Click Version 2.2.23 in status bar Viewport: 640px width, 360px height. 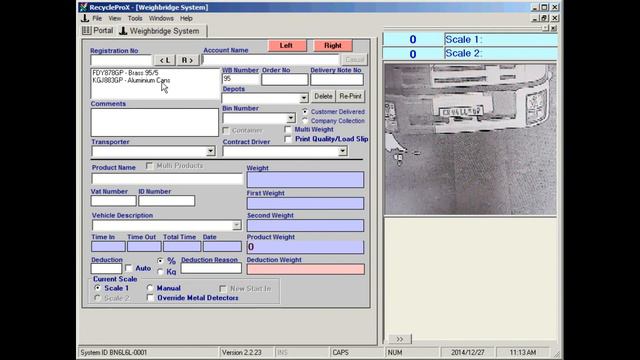[x=242, y=352]
